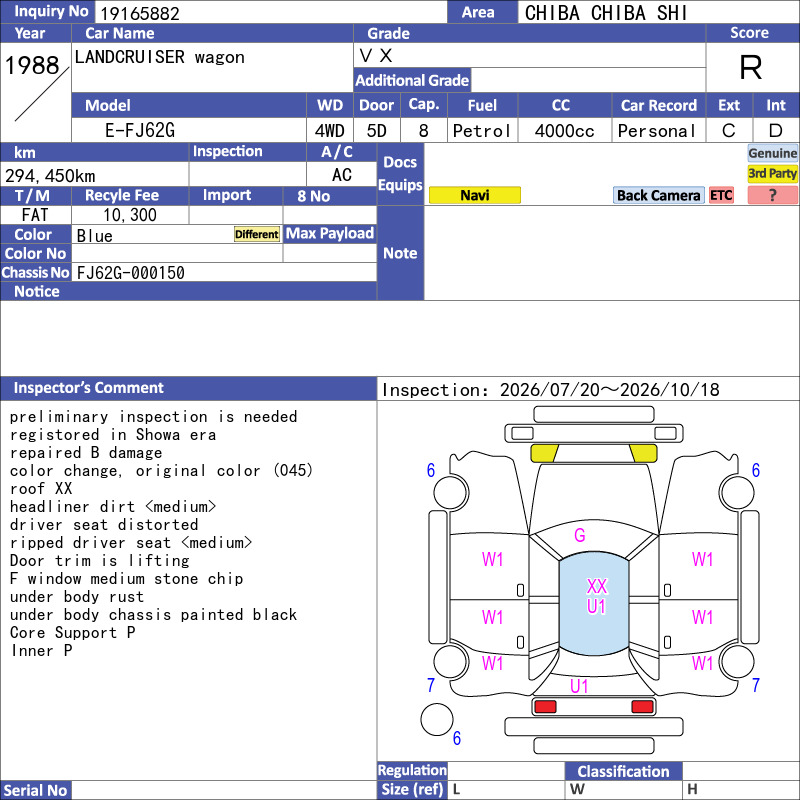The width and height of the screenshot is (800, 800).
Task: Click the pink question mark badge
Action: coord(772,195)
